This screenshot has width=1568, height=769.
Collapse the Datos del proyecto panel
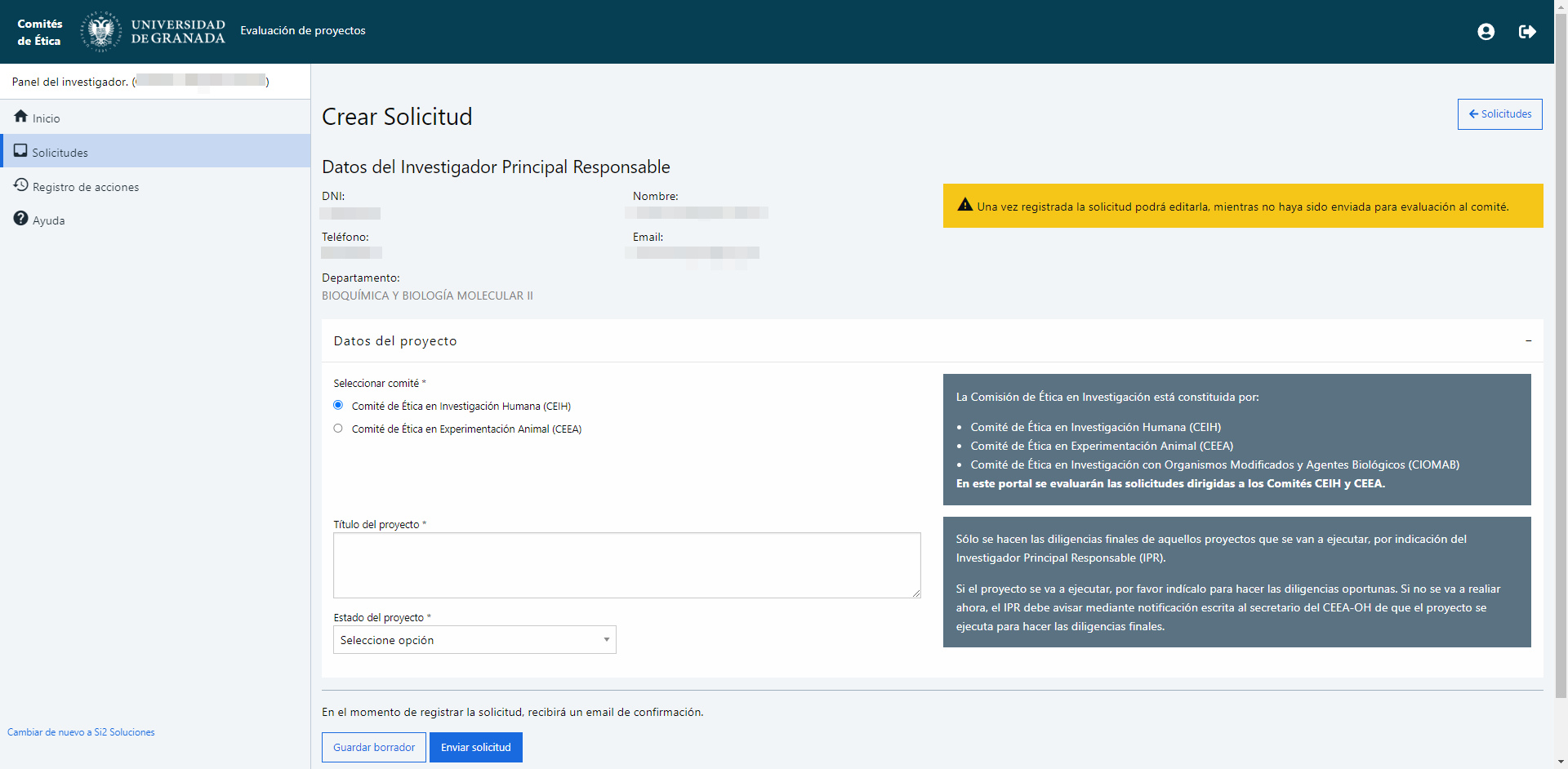pyautogui.click(x=1528, y=341)
